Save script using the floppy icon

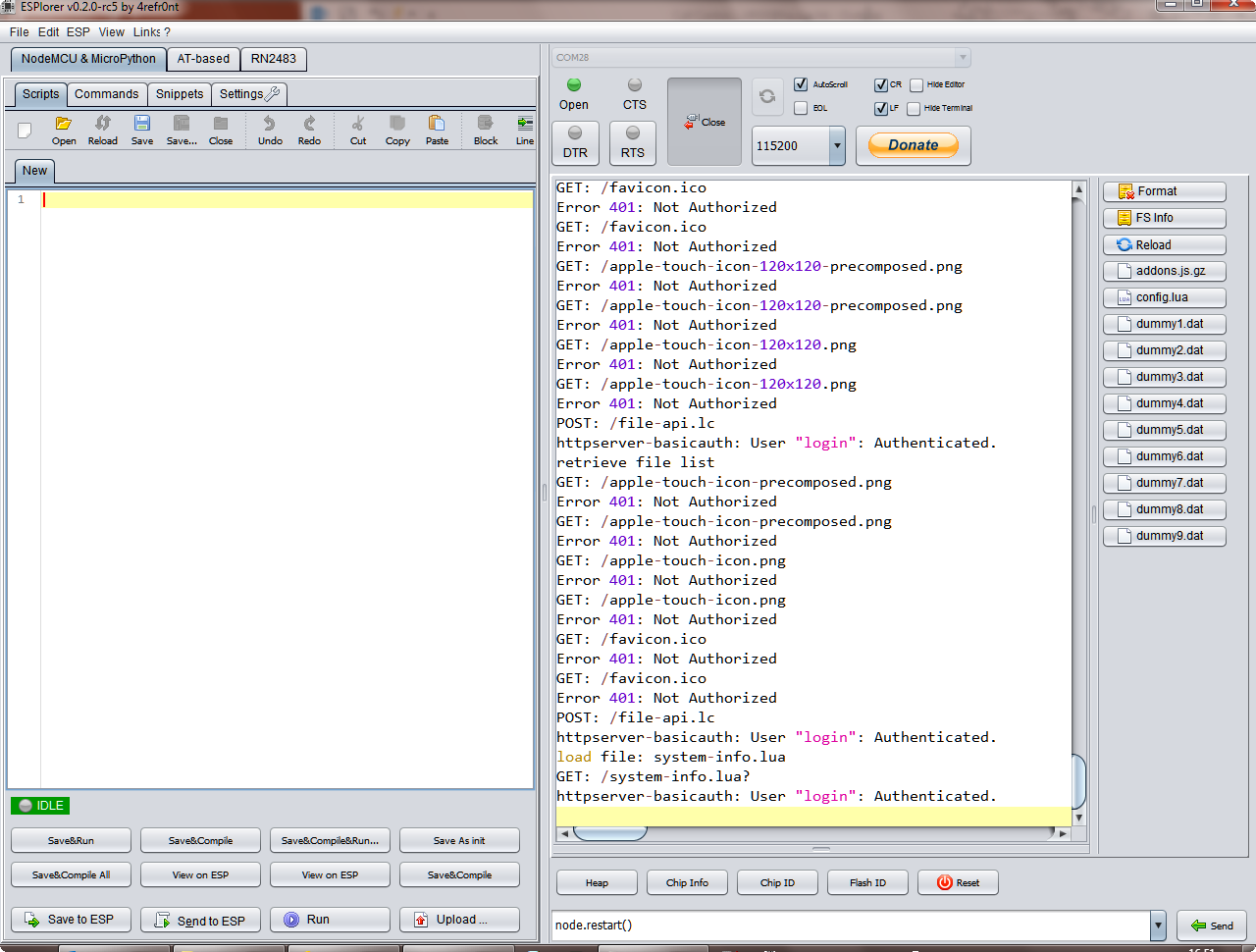pos(142,130)
